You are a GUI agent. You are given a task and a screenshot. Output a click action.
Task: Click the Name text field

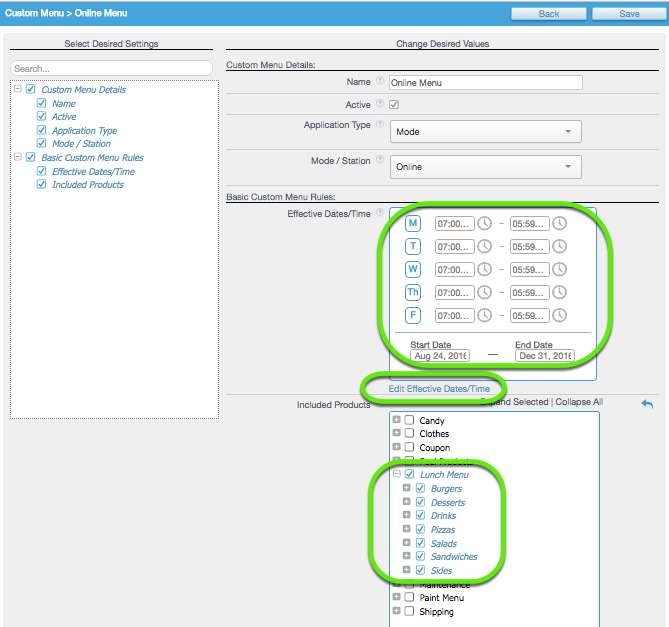point(486,83)
